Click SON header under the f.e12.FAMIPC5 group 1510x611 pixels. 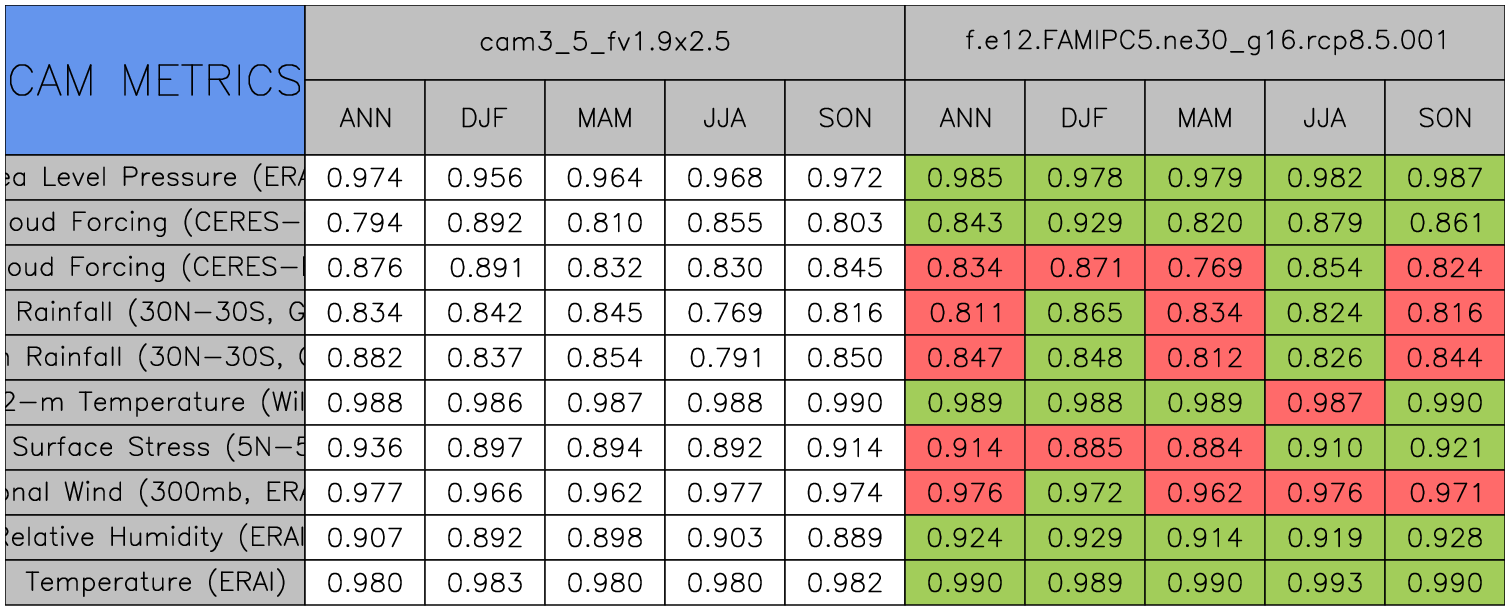click(x=1445, y=118)
